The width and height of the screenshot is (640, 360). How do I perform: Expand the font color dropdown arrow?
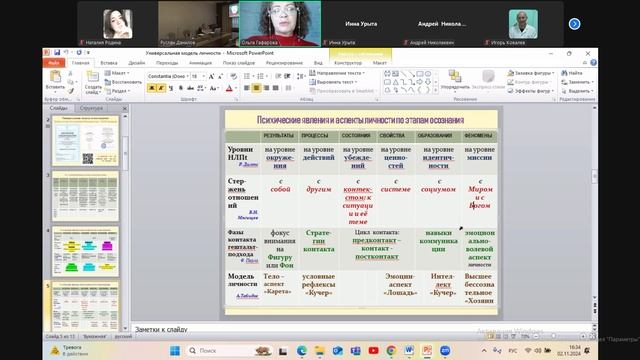pyautogui.click(x=236, y=88)
